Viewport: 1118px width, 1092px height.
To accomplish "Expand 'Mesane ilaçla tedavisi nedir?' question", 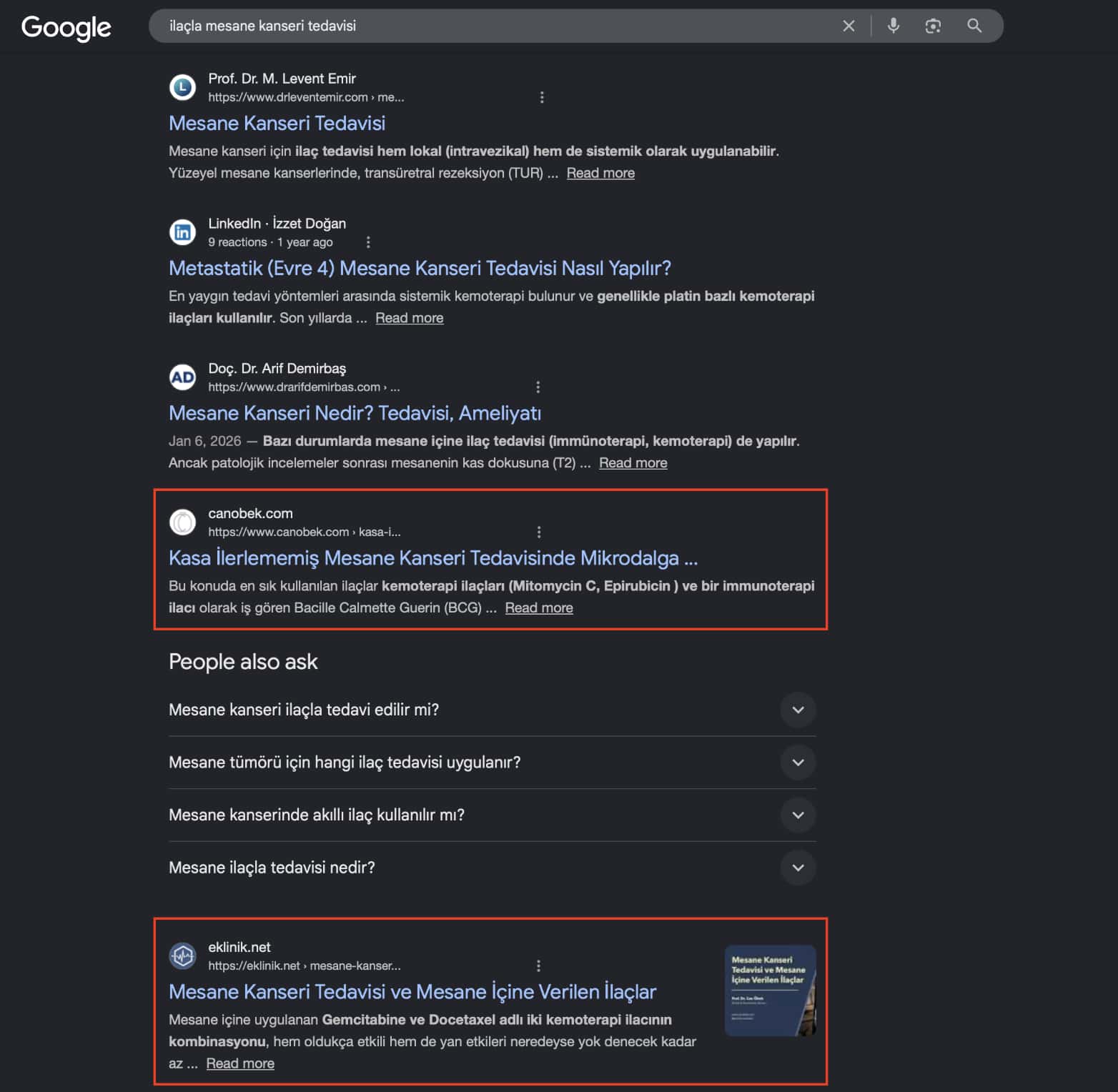I will point(492,868).
